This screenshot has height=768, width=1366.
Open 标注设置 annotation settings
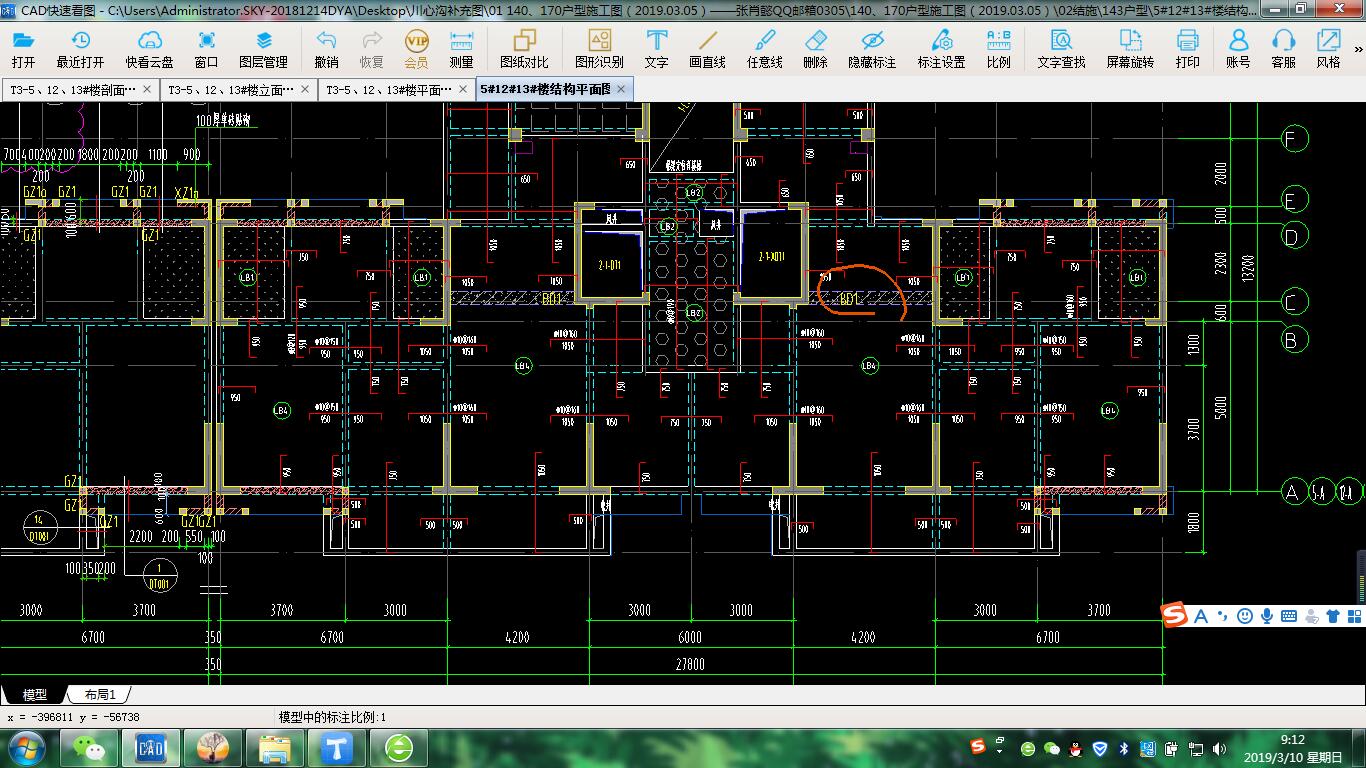click(x=942, y=48)
